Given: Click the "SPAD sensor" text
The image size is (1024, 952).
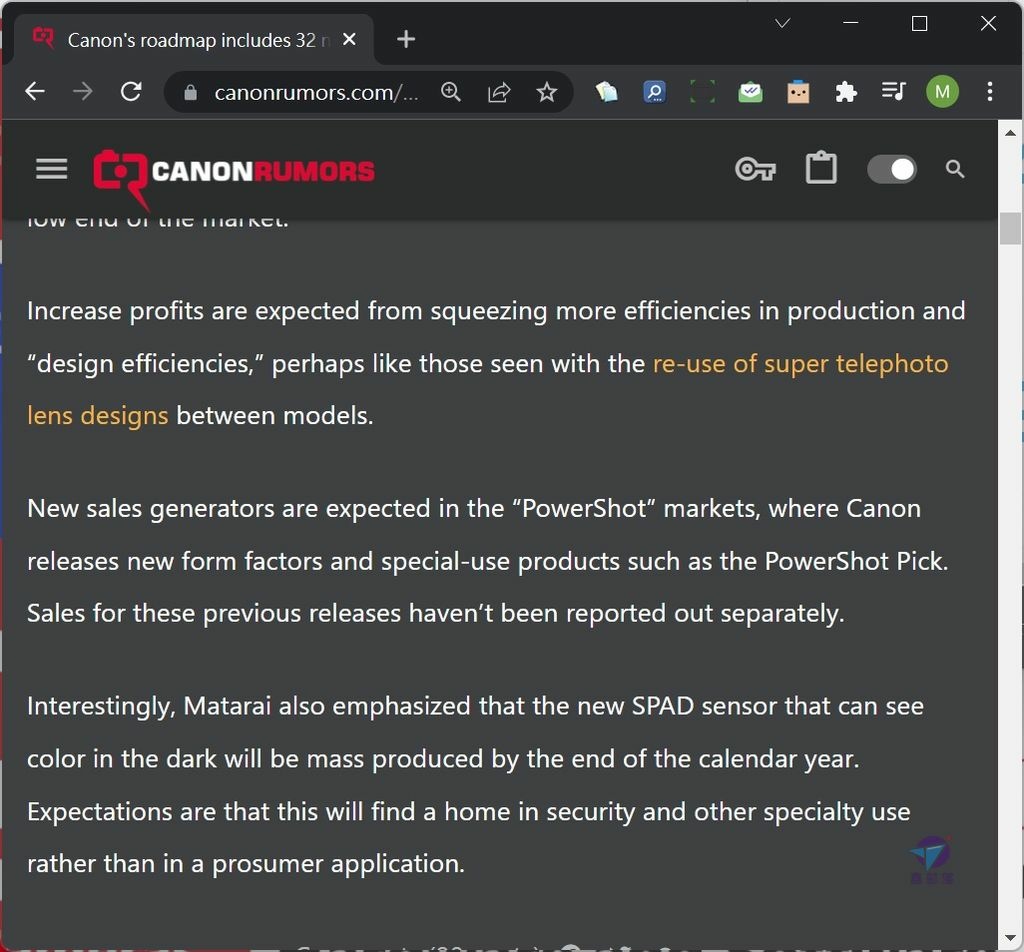Looking at the screenshot, I should [704, 706].
